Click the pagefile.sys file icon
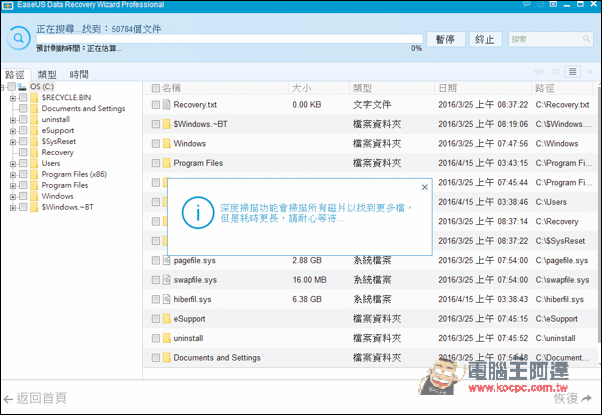This screenshot has width=602, height=415. (166, 260)
